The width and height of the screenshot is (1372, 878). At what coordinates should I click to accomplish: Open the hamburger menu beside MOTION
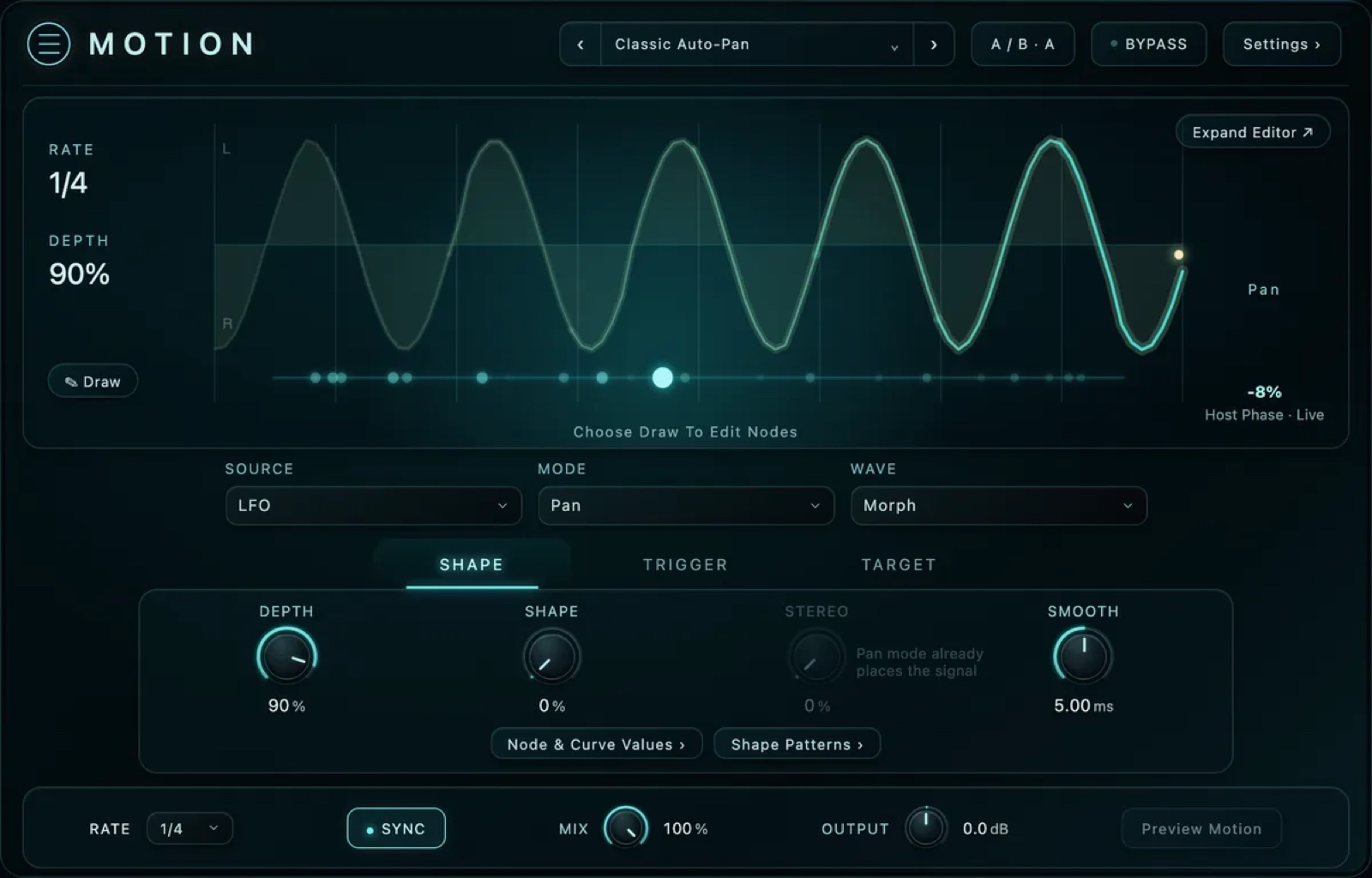(x=49, y=44)
